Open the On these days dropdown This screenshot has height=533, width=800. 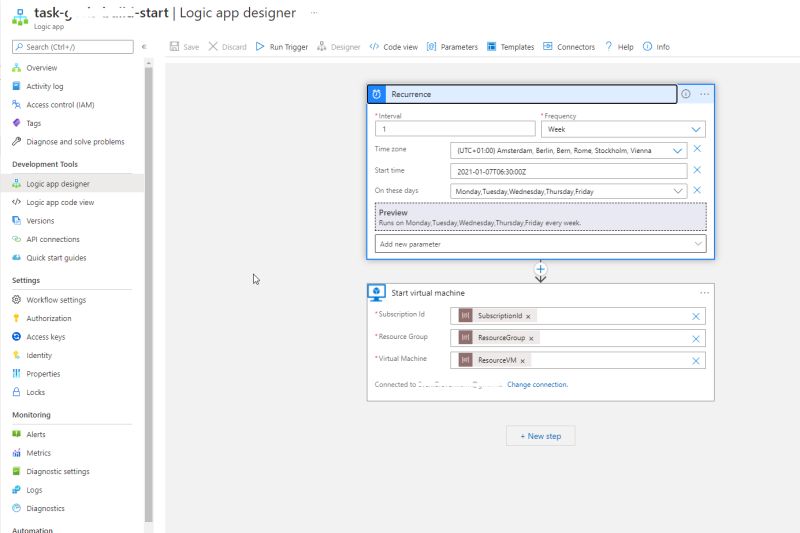[568, 191]
